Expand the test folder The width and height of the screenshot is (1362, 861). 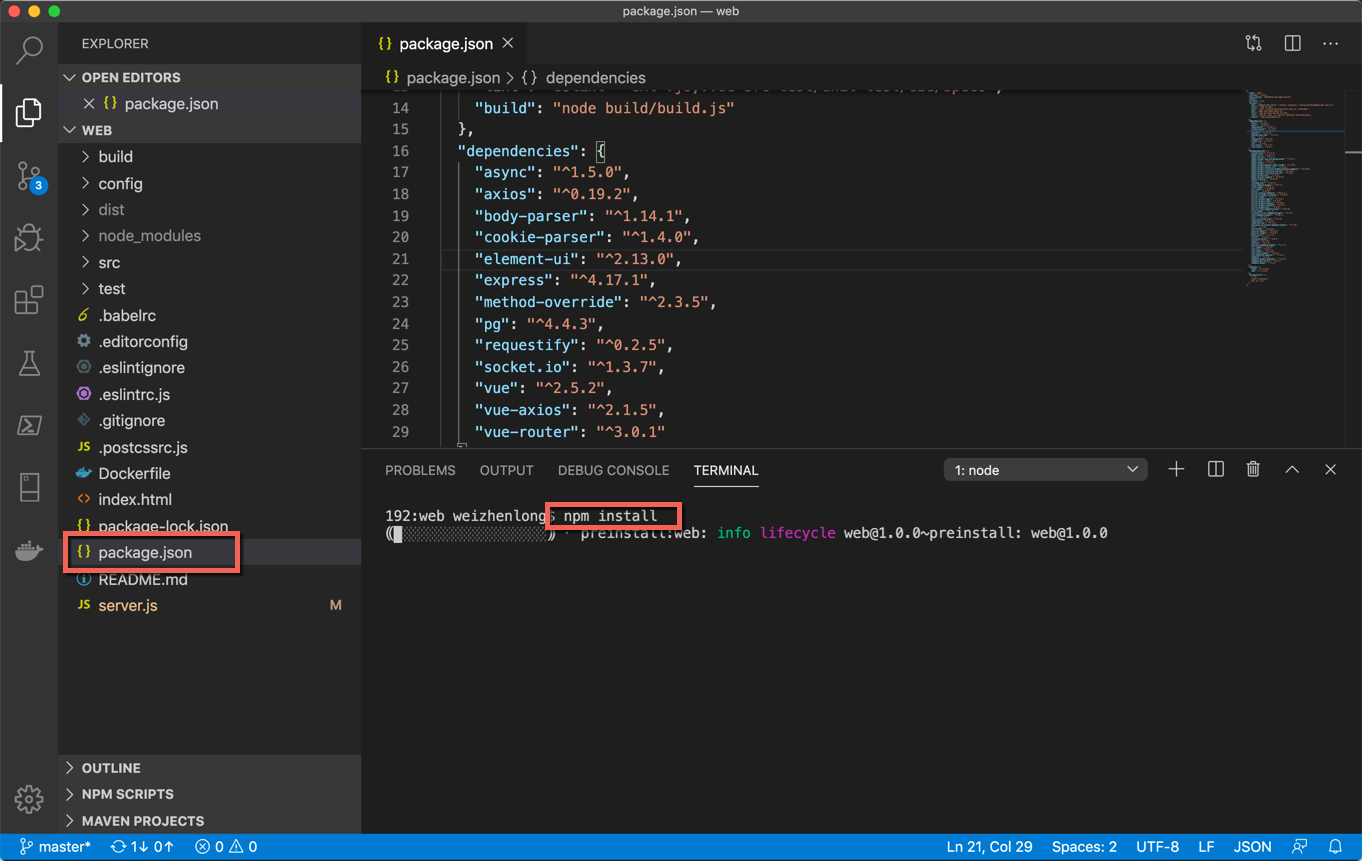[210, 288]
